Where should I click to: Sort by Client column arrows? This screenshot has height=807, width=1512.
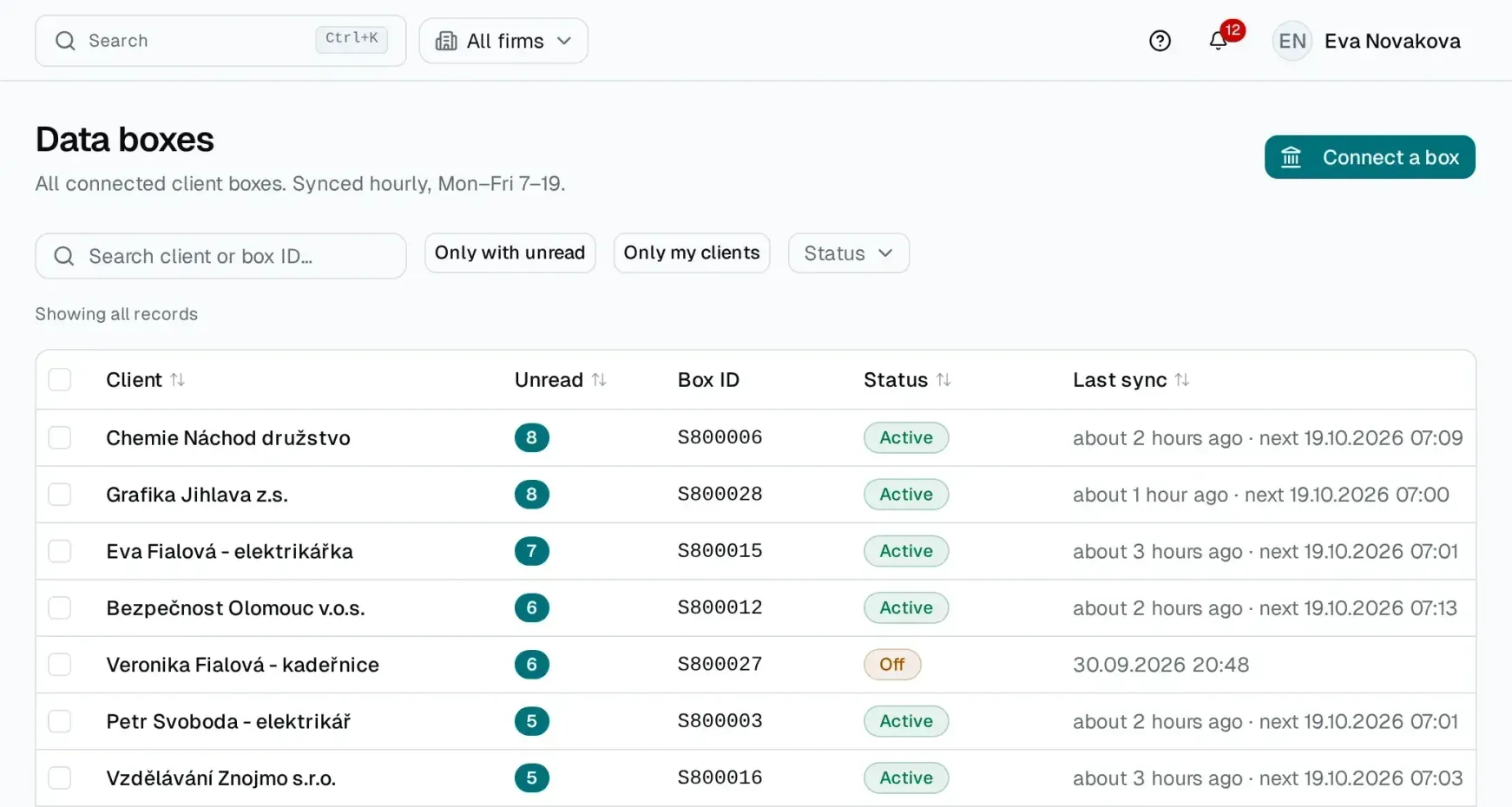(x=177, y=380)
